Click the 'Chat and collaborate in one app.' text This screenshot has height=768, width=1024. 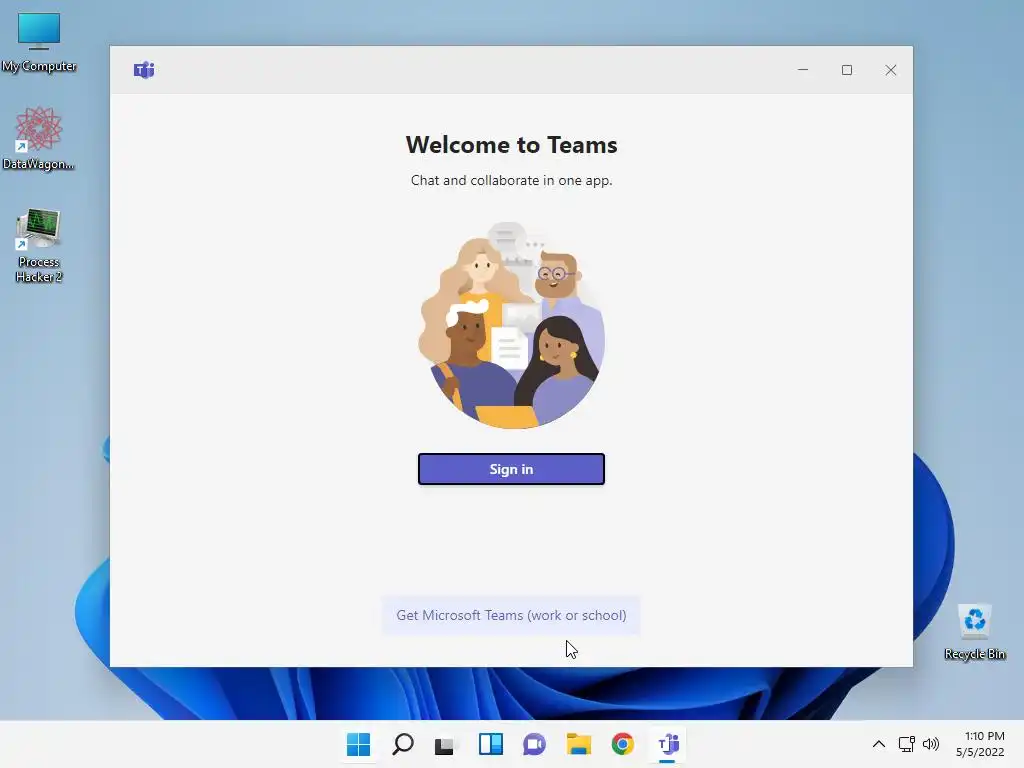[x=511, y=180]
